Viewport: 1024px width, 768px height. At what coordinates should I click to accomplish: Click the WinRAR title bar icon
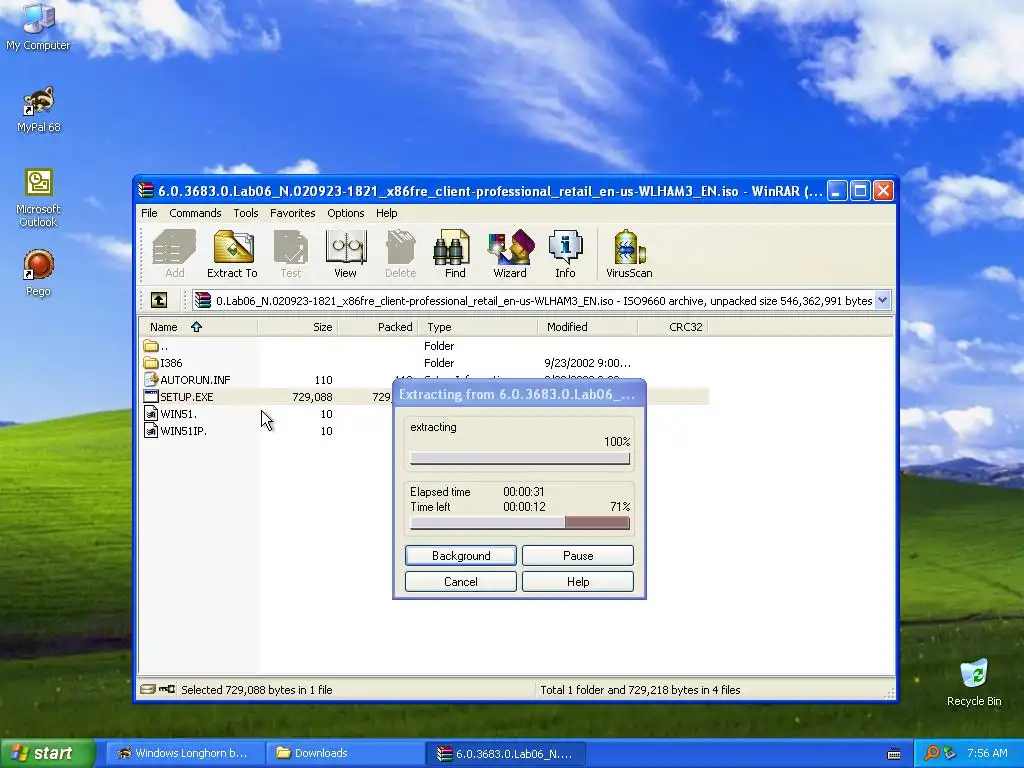[146, 191]
